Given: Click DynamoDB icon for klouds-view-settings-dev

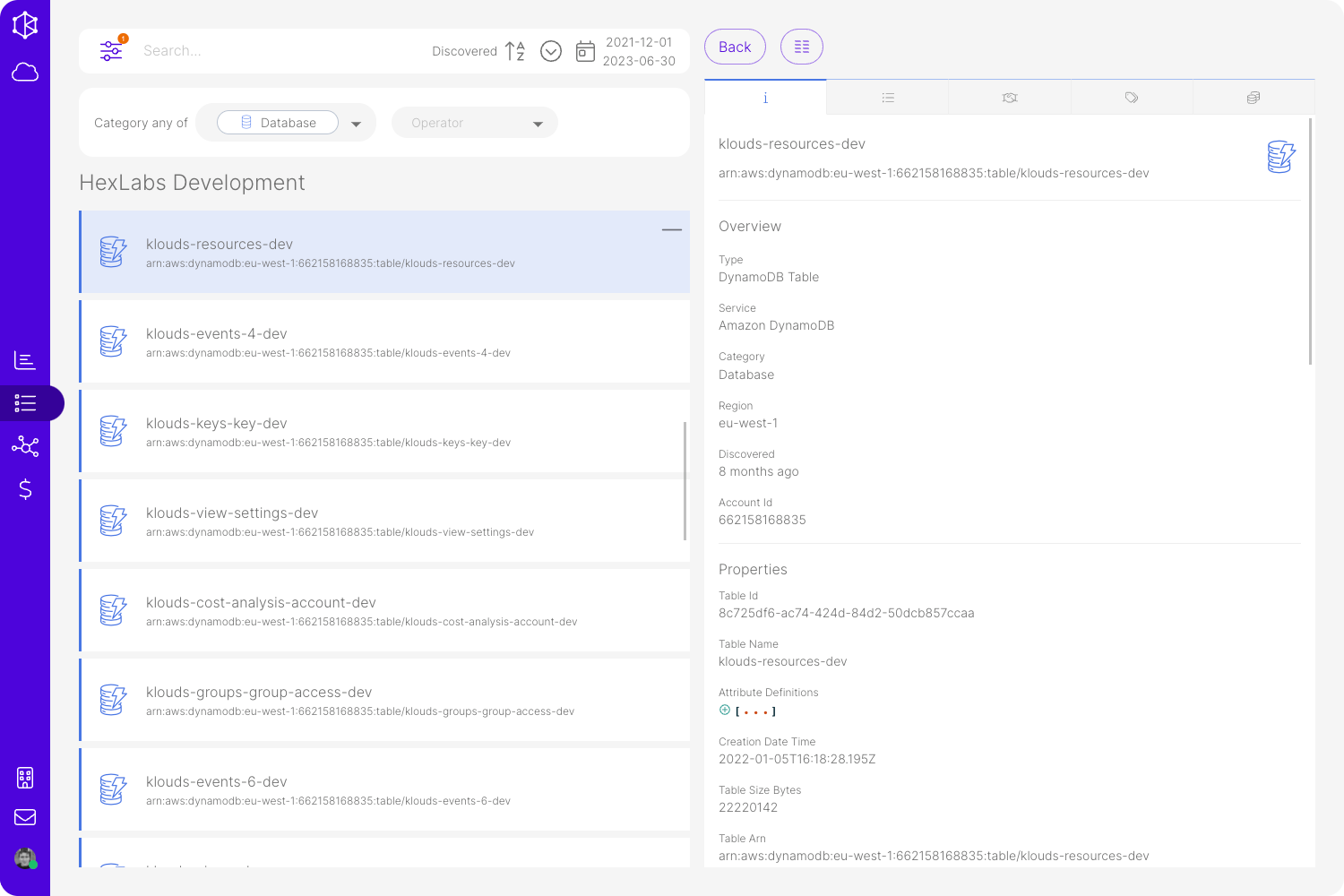Looking at the screenshot, I should tap(113, 521).
